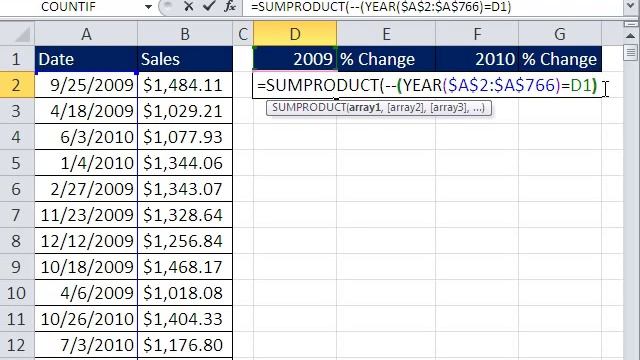Click [array2] in the function tooltip
Screen dimensions: 640x360
[405, 107]
